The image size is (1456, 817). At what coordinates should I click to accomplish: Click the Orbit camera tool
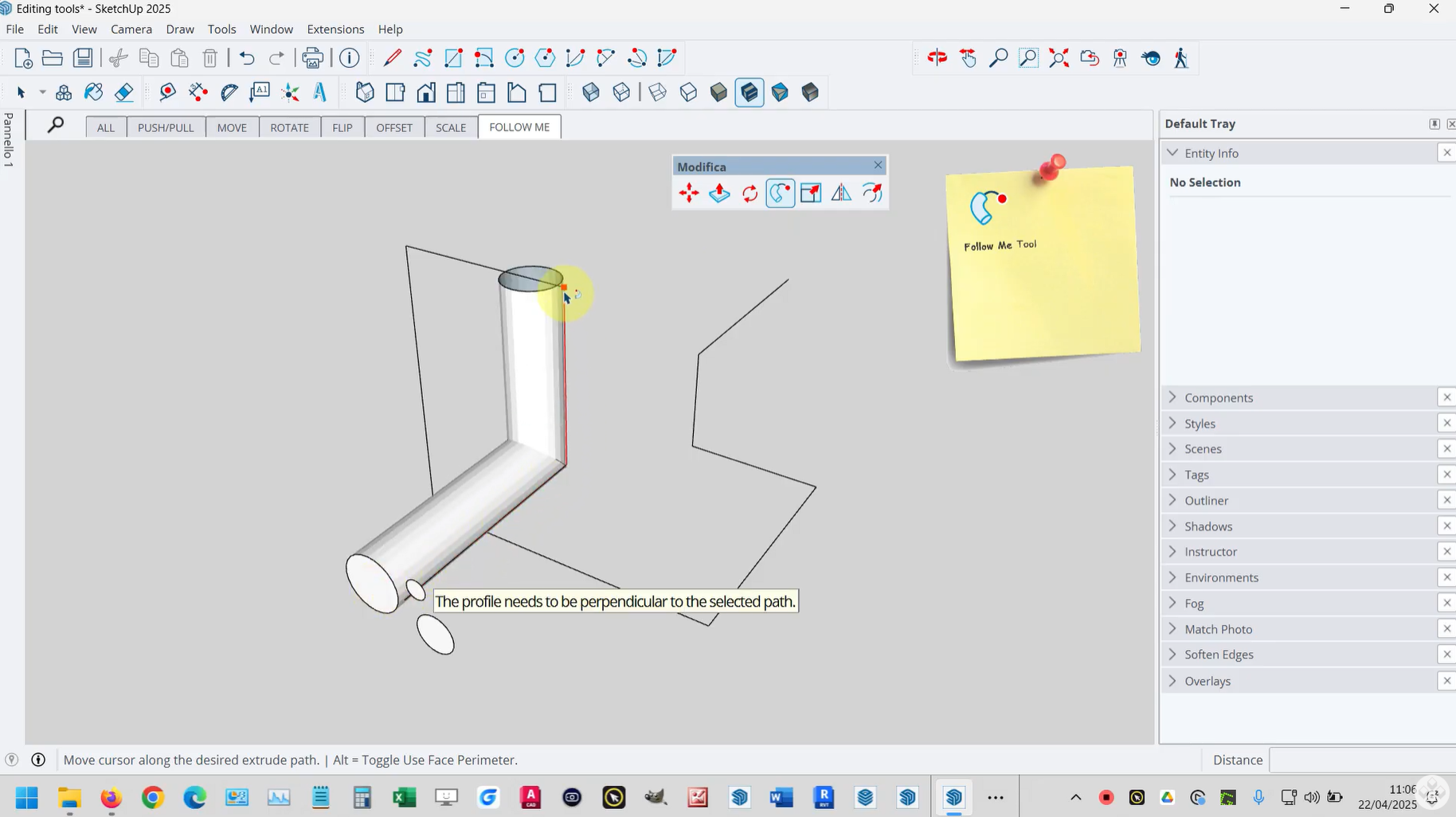click(937, 58)
